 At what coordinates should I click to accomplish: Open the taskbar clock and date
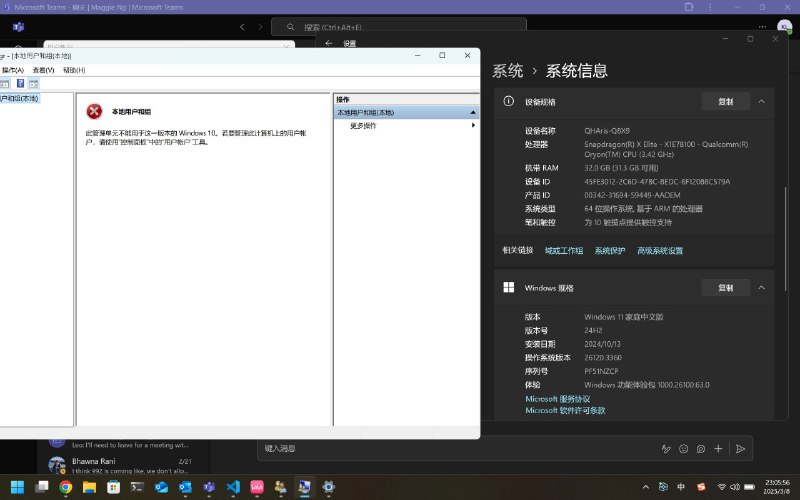pos(777,487)
